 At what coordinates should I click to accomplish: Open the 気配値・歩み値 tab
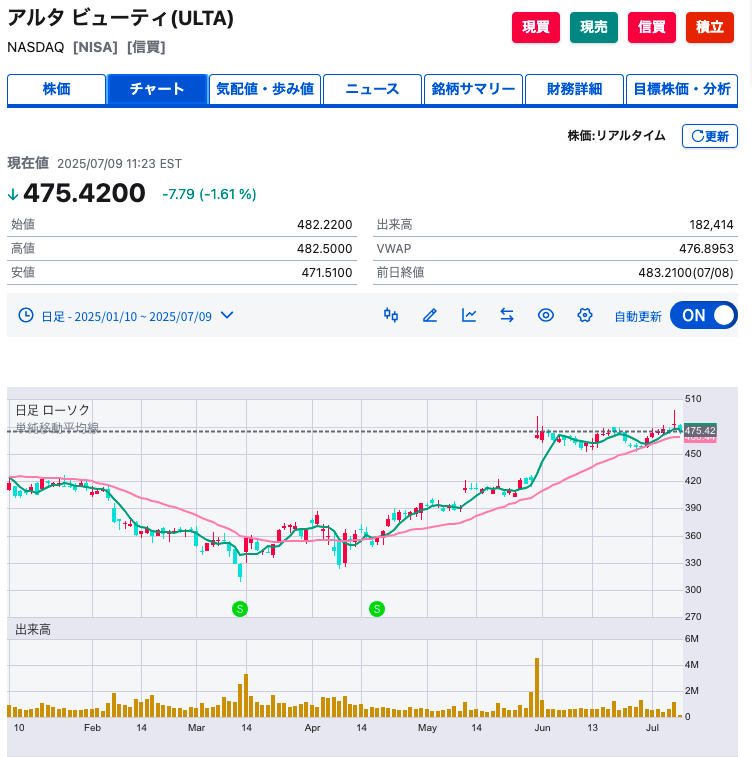point(265,89)
